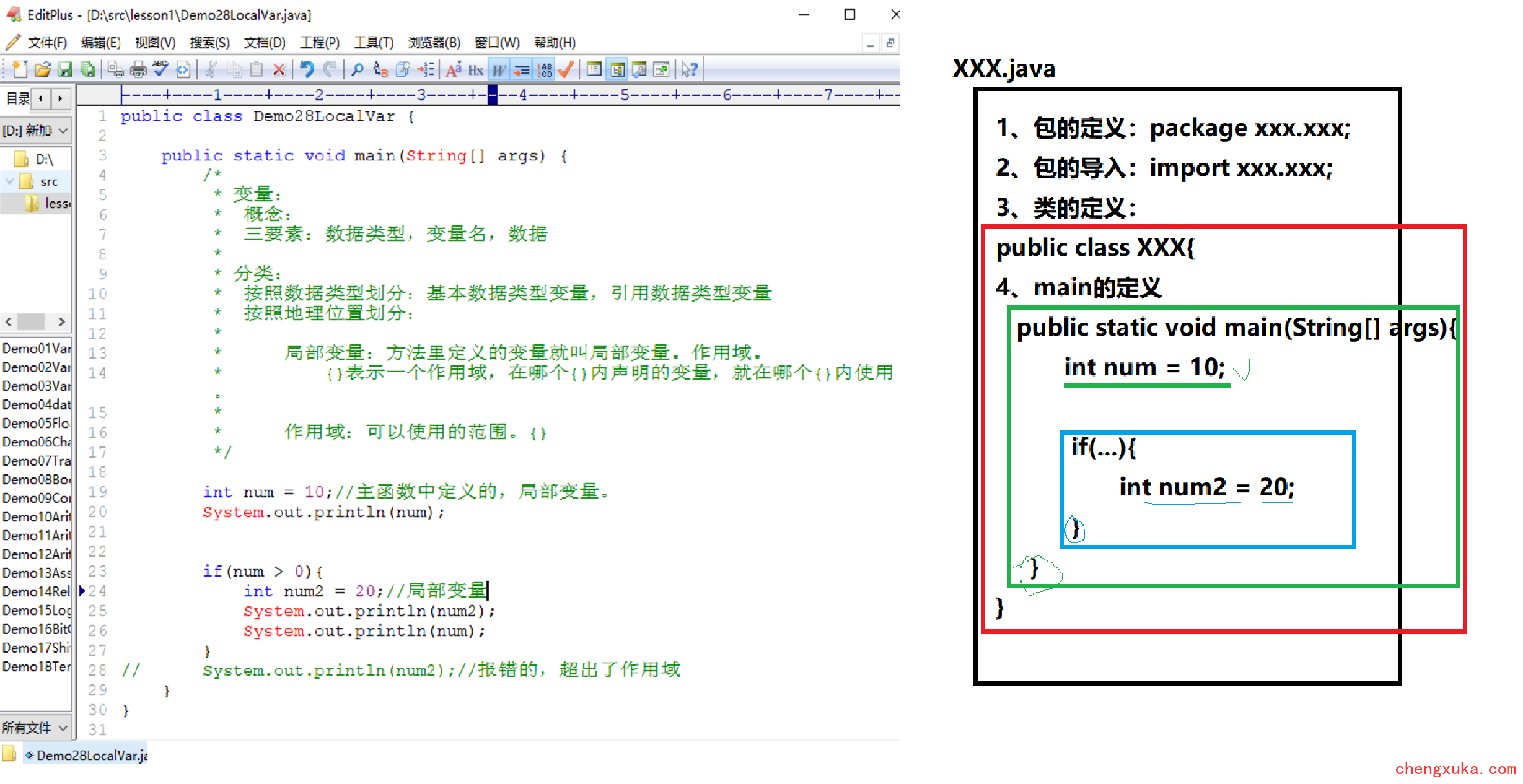Open the 文件(F) menu
Image resolution: width=1523 pixels, height=784 pixels.
47,42
